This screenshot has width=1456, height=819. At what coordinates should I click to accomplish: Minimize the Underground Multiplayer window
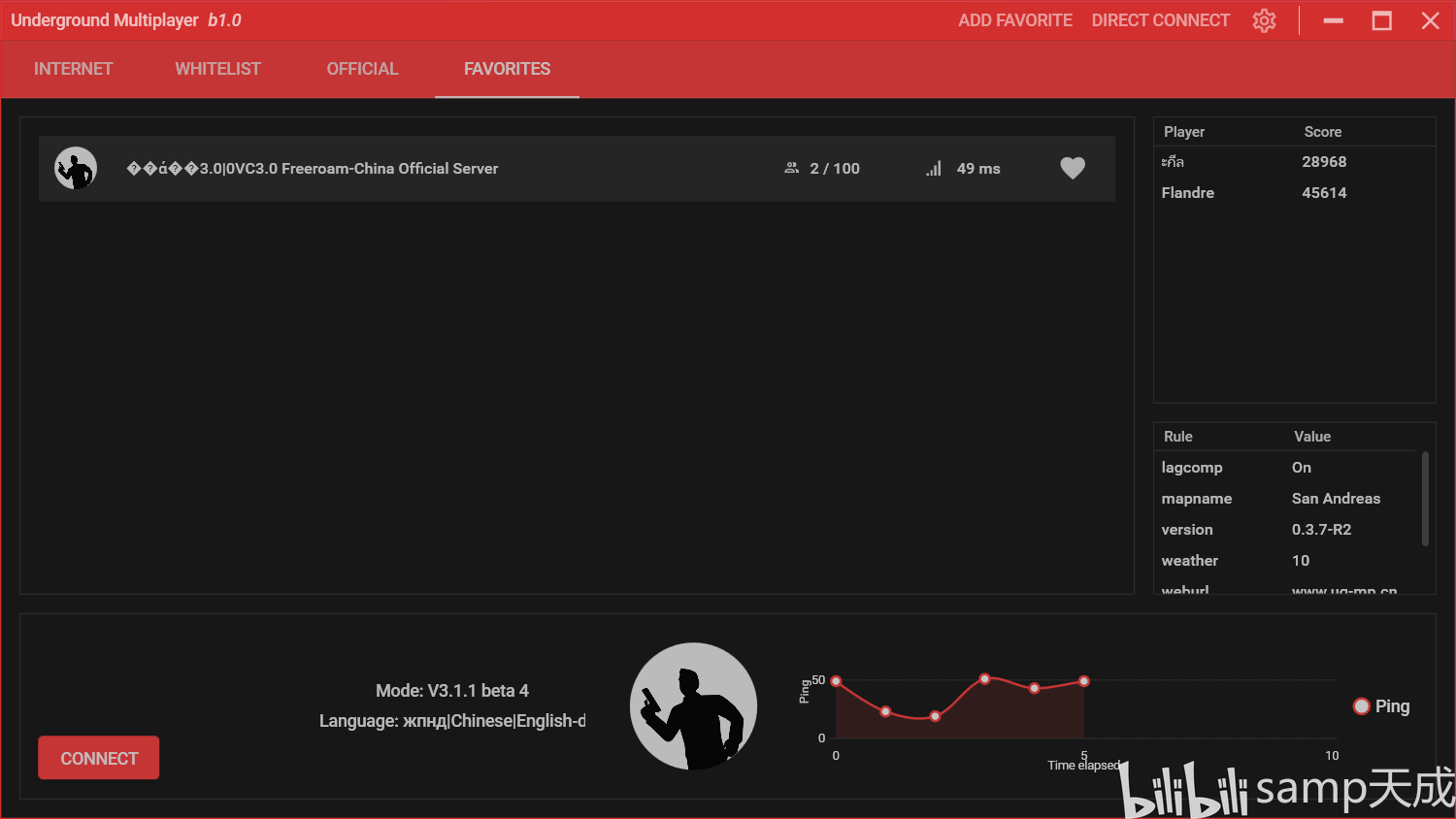tap(1334, 20)
